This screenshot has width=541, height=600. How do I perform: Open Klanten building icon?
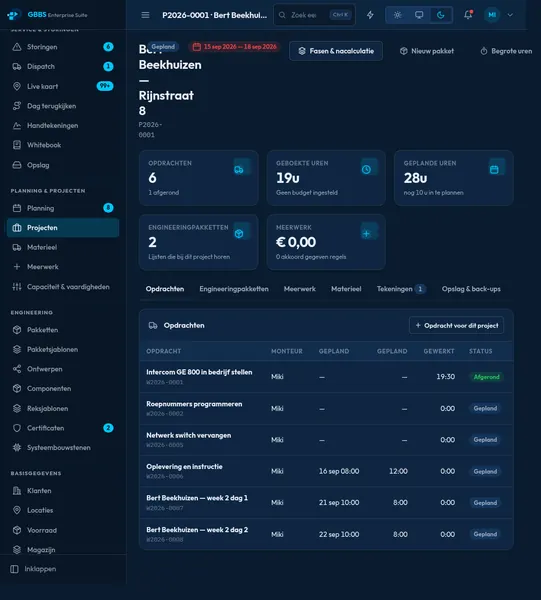point(17,491)
